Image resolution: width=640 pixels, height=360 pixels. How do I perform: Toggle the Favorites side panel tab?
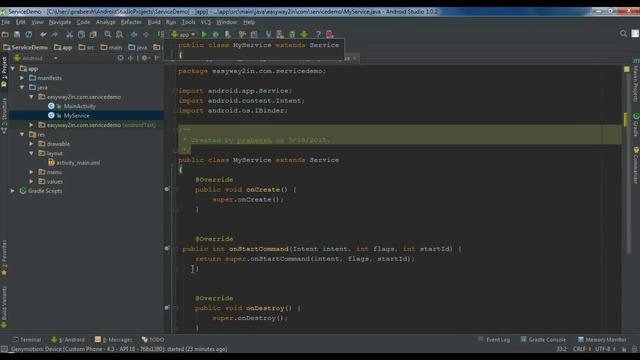point(4,257)
